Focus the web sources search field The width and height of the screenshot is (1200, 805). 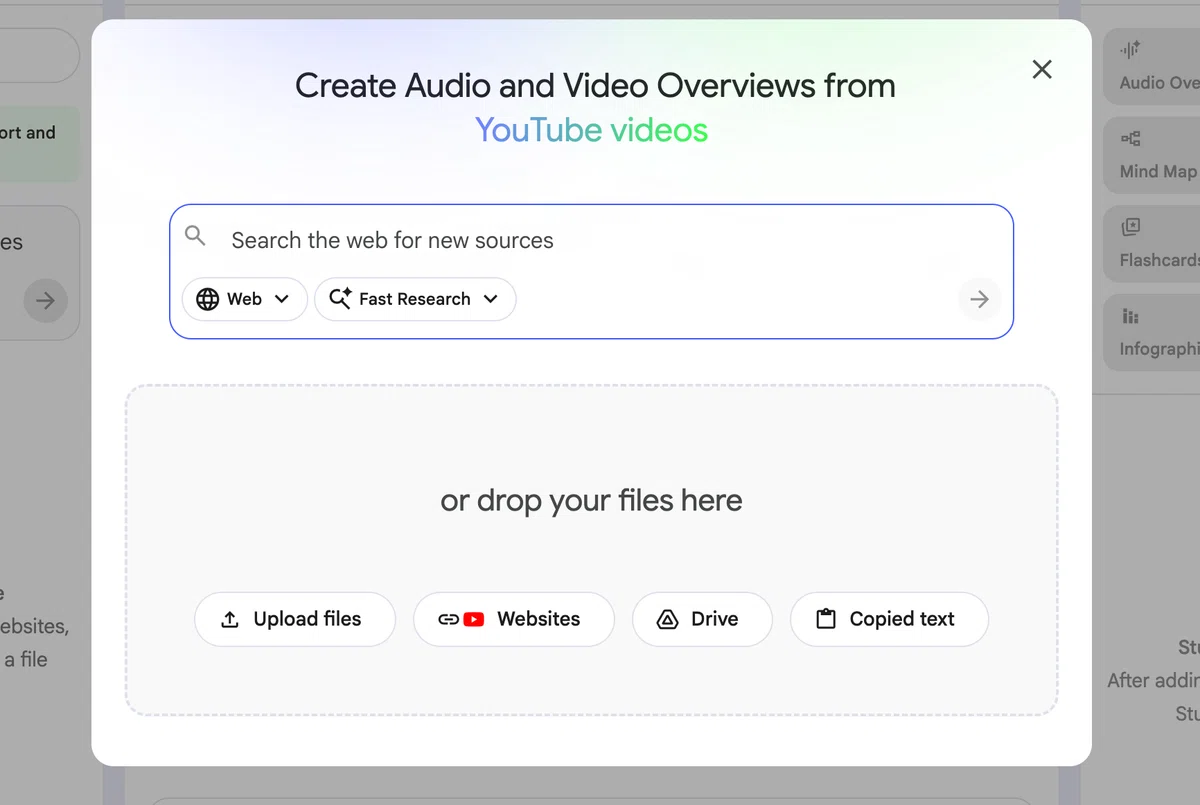(590, 240)
